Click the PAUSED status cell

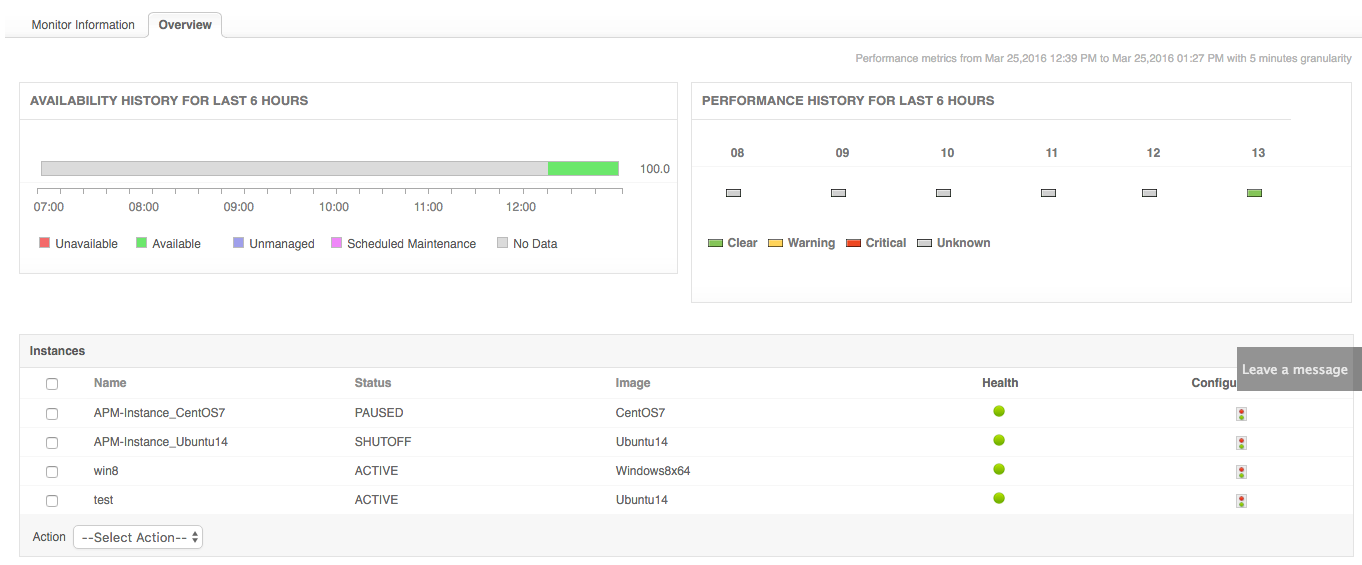tap(379, 413)
